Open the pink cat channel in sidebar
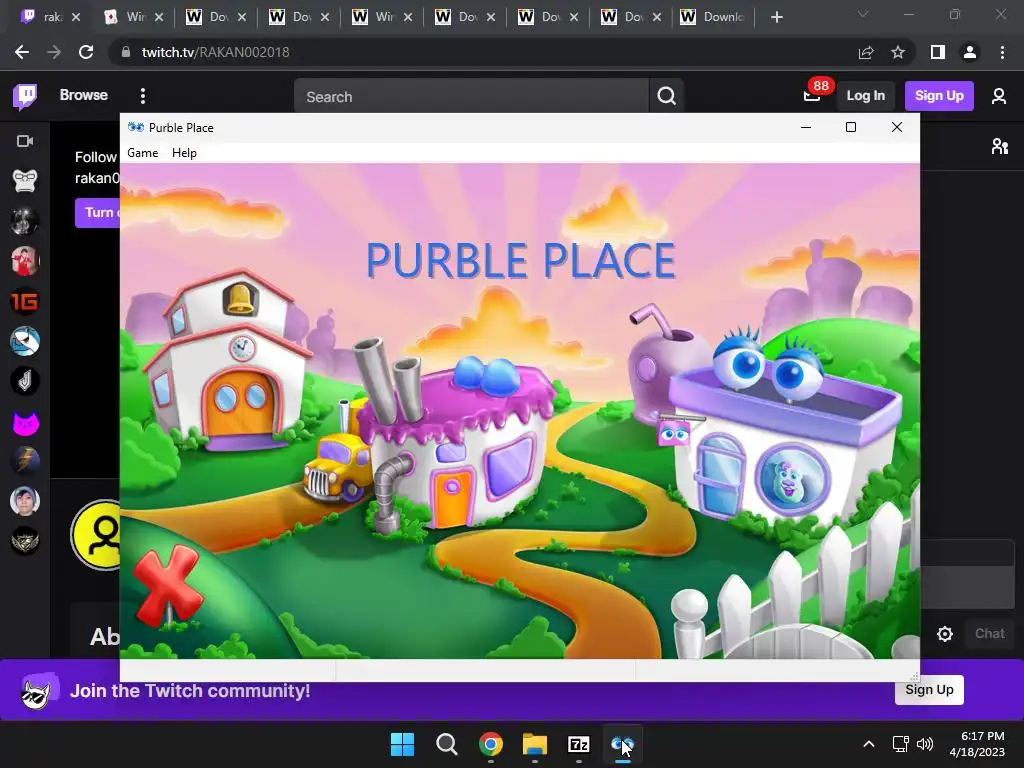 [x=25, y=422]
